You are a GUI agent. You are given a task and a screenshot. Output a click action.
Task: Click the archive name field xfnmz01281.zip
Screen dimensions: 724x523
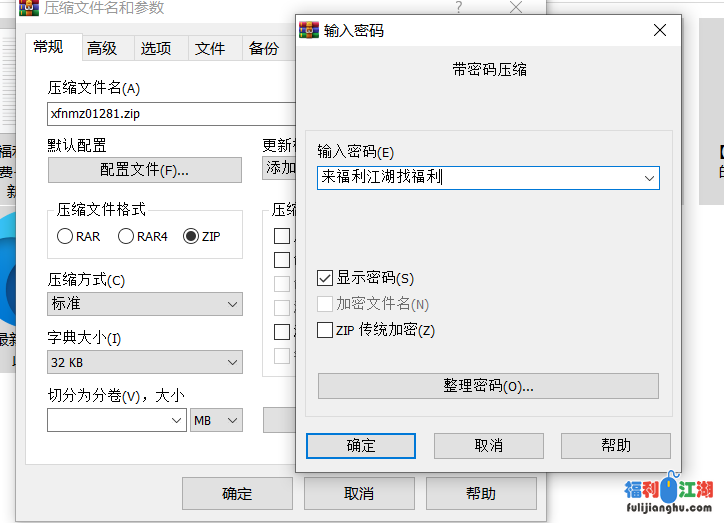(170, 114)
